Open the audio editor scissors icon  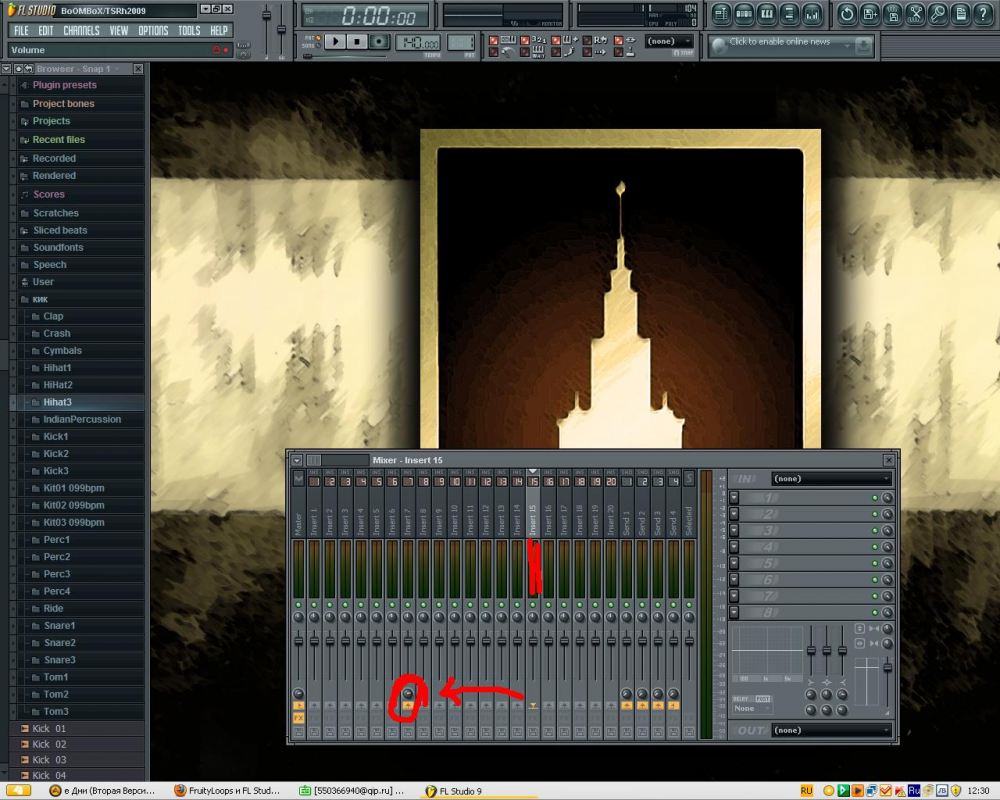(x=915, y=14)
